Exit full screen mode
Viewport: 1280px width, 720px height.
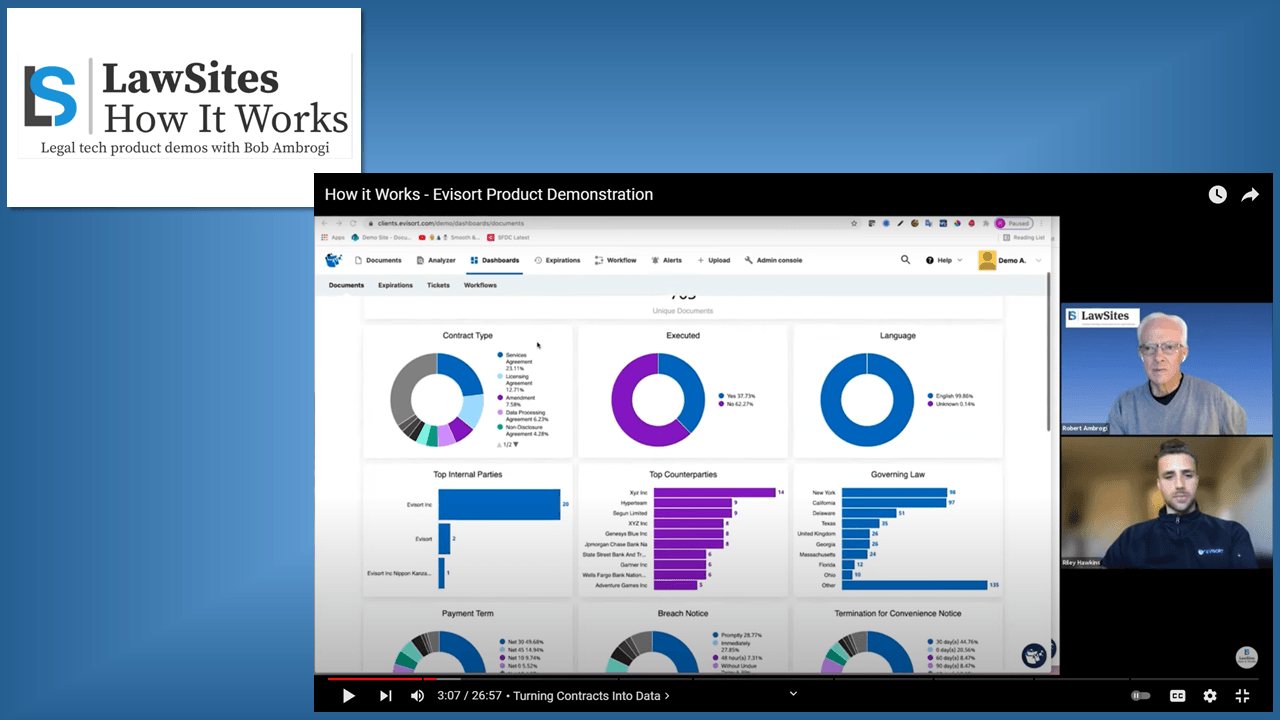click(1243, 696)
